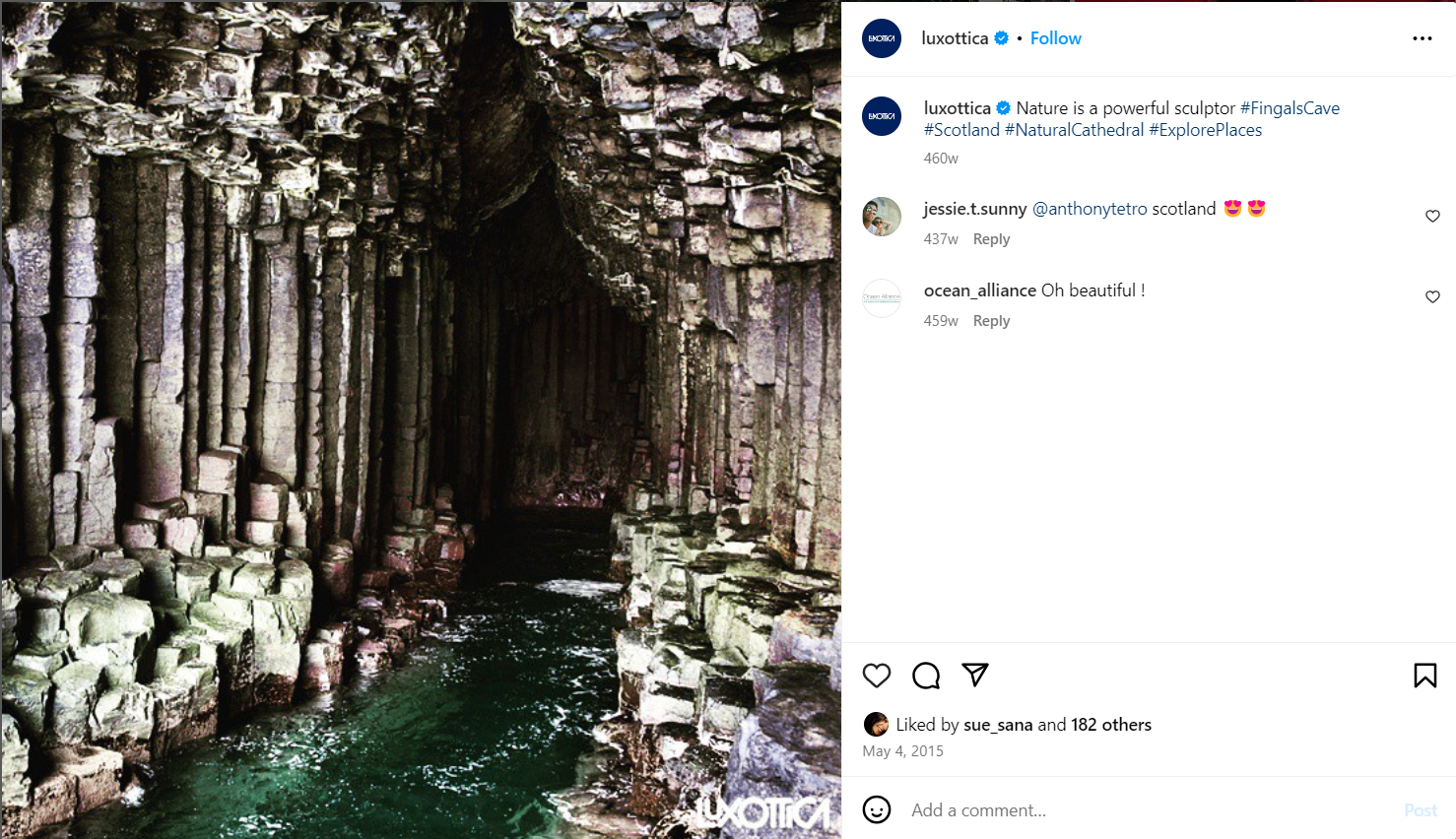Viewport: 1456px width, 839px height.
Task: Open ocean_alliance profile picture
Action: pos(882,297)
